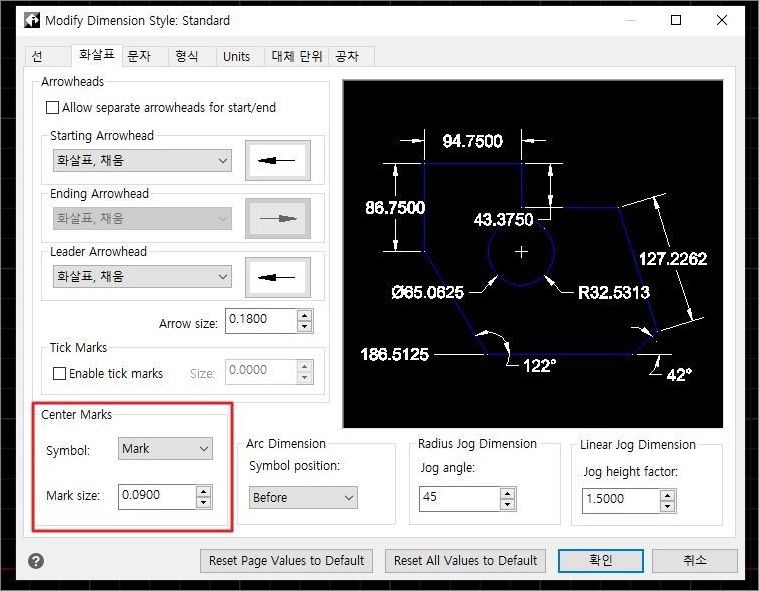
Task: Click the Arrow size input field
Action: 261,320
